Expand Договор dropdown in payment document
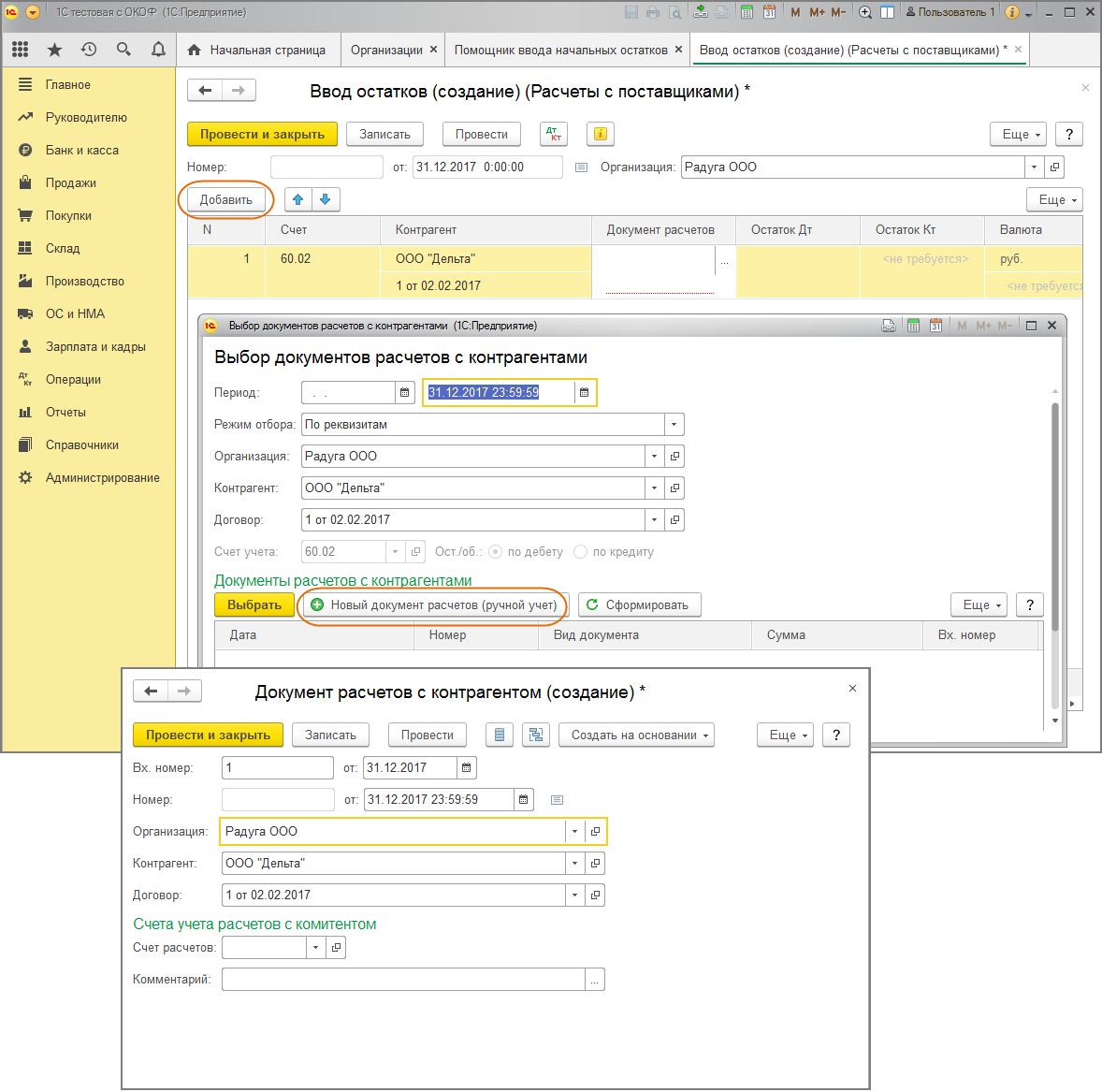 pyautogui.click(x=575, y=895)
